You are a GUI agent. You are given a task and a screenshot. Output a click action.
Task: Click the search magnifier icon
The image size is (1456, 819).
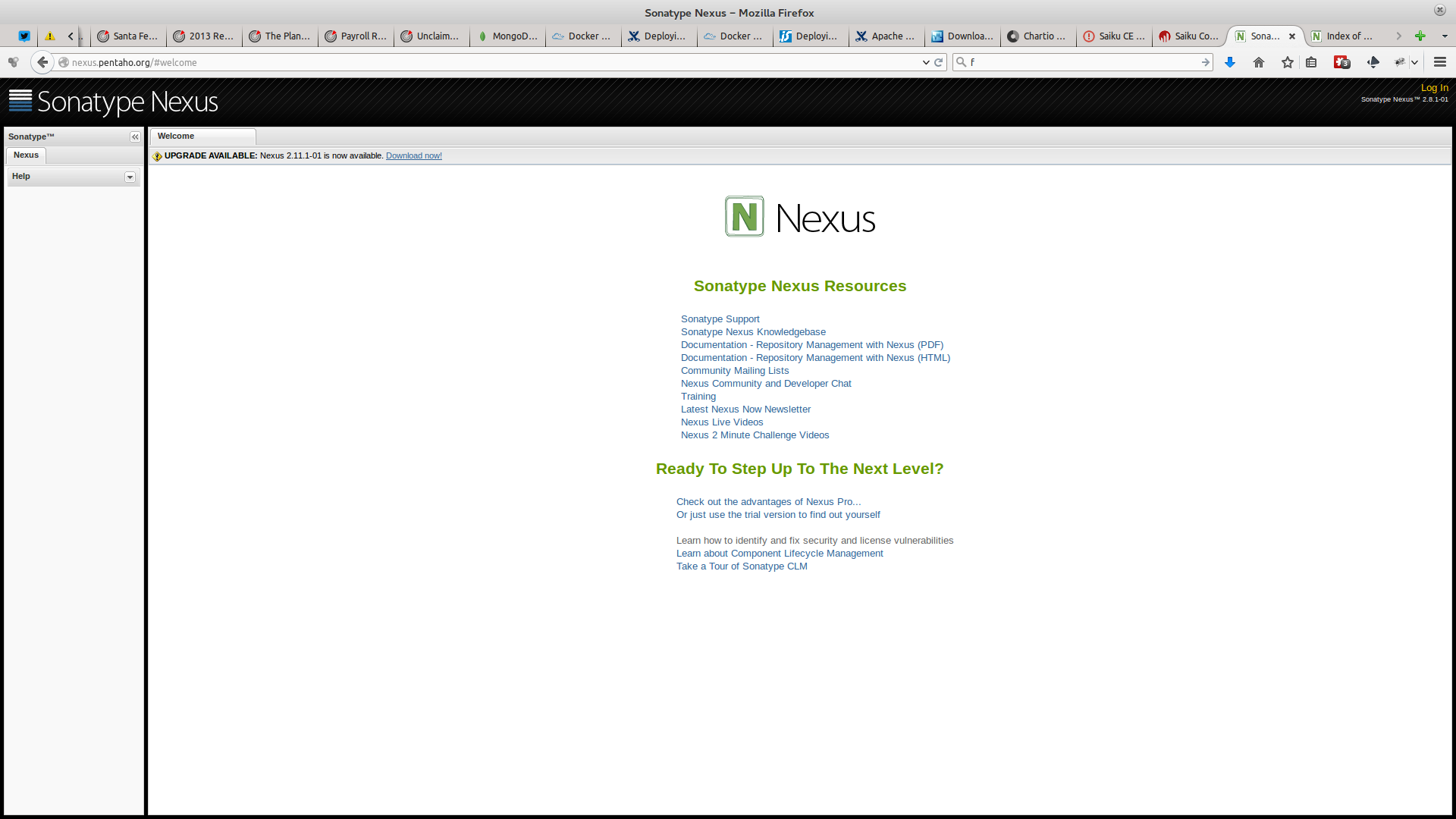[x=962, y=62]
